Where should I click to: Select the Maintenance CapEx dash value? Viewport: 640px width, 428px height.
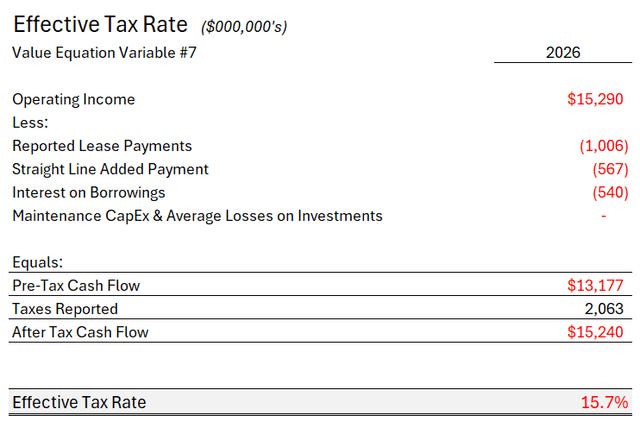(604, 216)
